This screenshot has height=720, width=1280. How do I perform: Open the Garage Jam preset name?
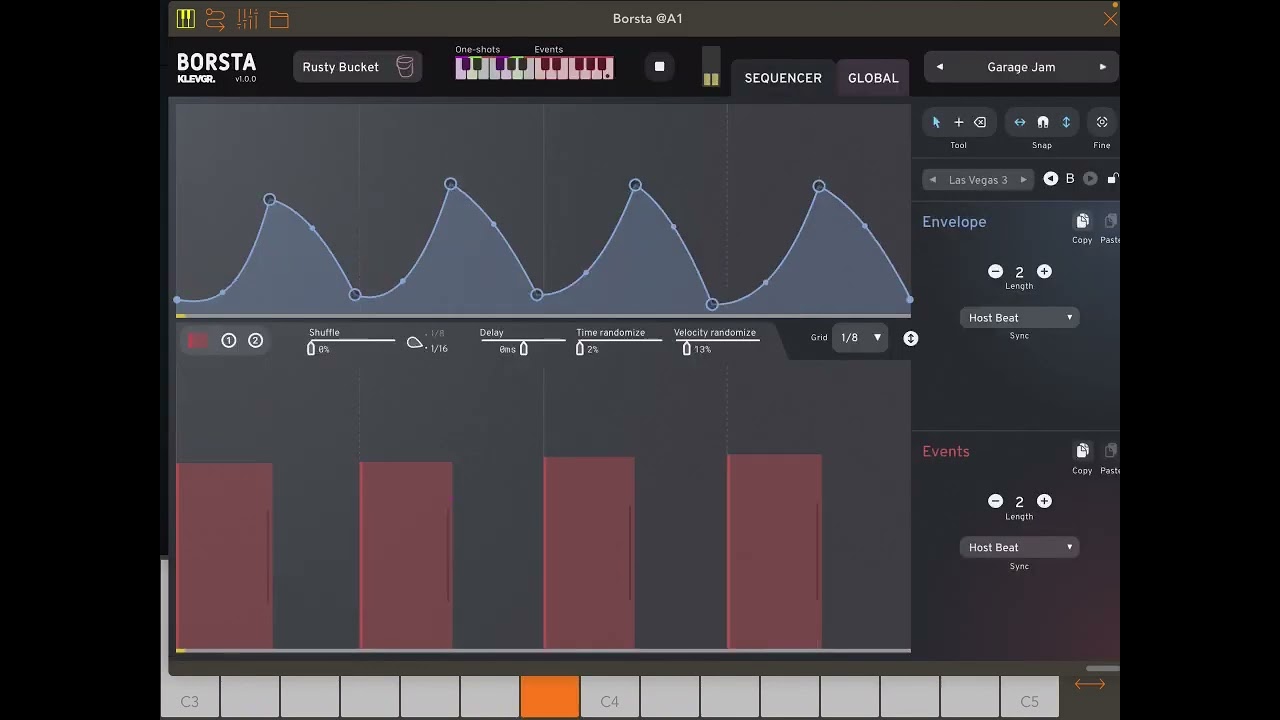click(x=1021, y=67)
